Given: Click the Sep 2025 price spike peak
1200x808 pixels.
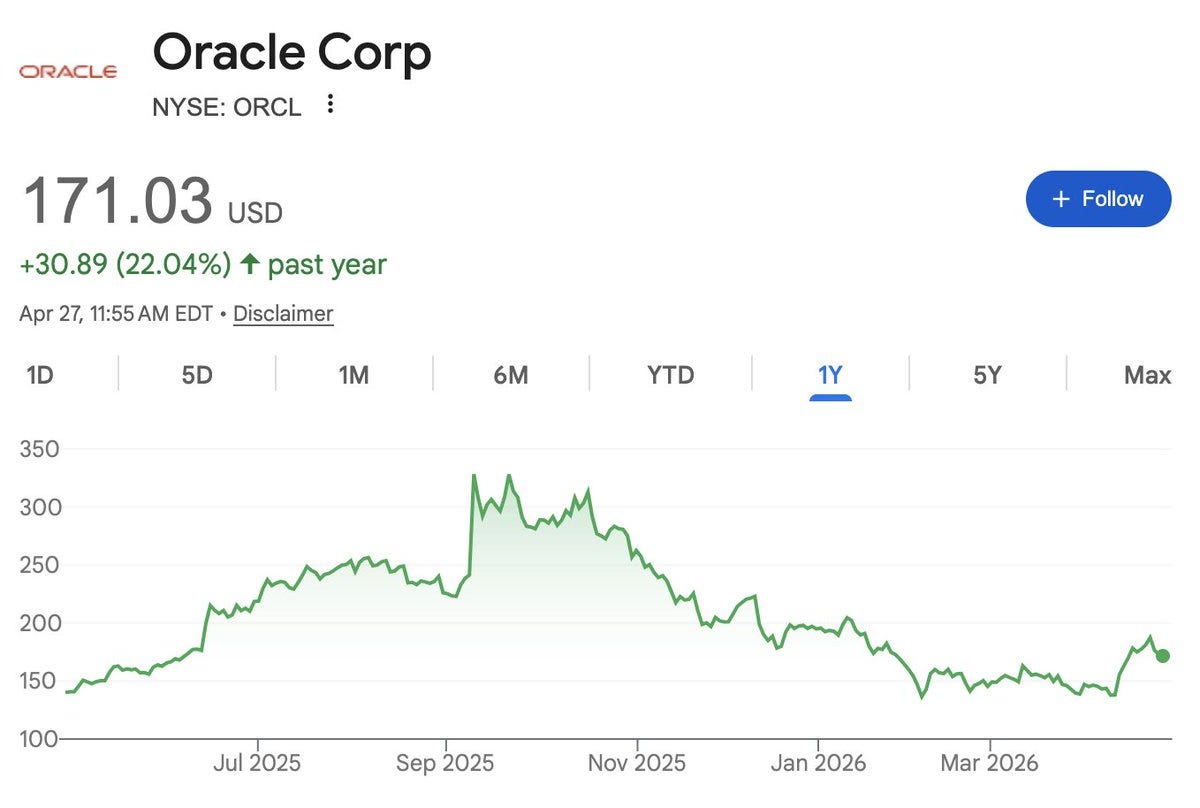Looking at the screenshot, I should coord(473,476).
